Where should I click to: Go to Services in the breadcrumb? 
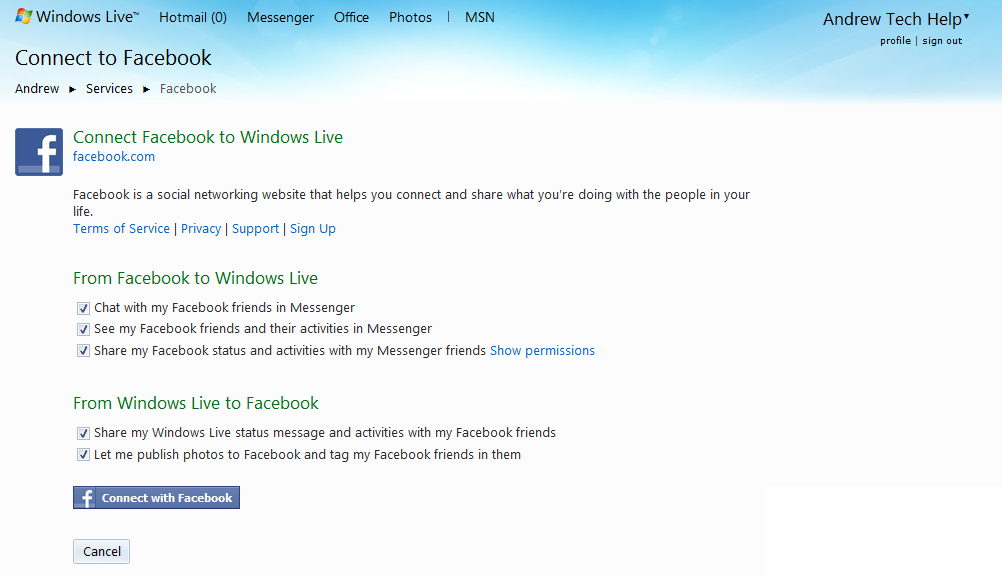pyautogui.click(x=109, y=88)
